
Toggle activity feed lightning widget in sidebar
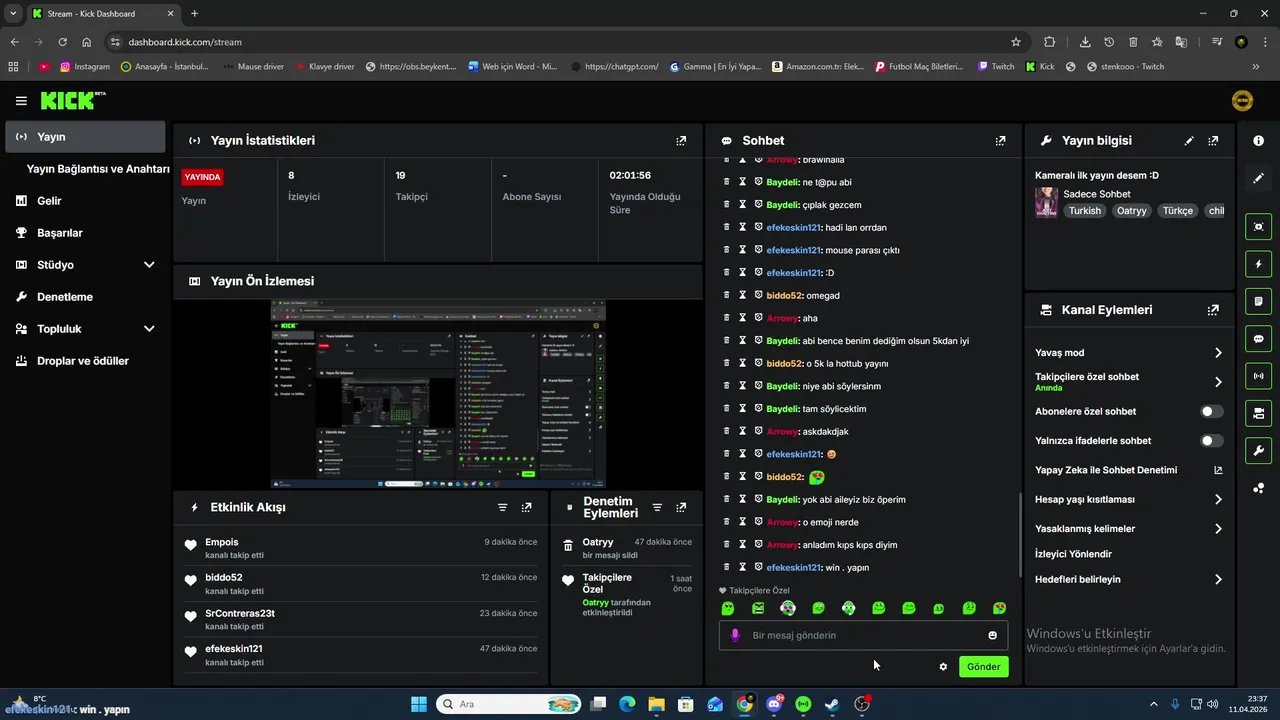[1259, 264]
